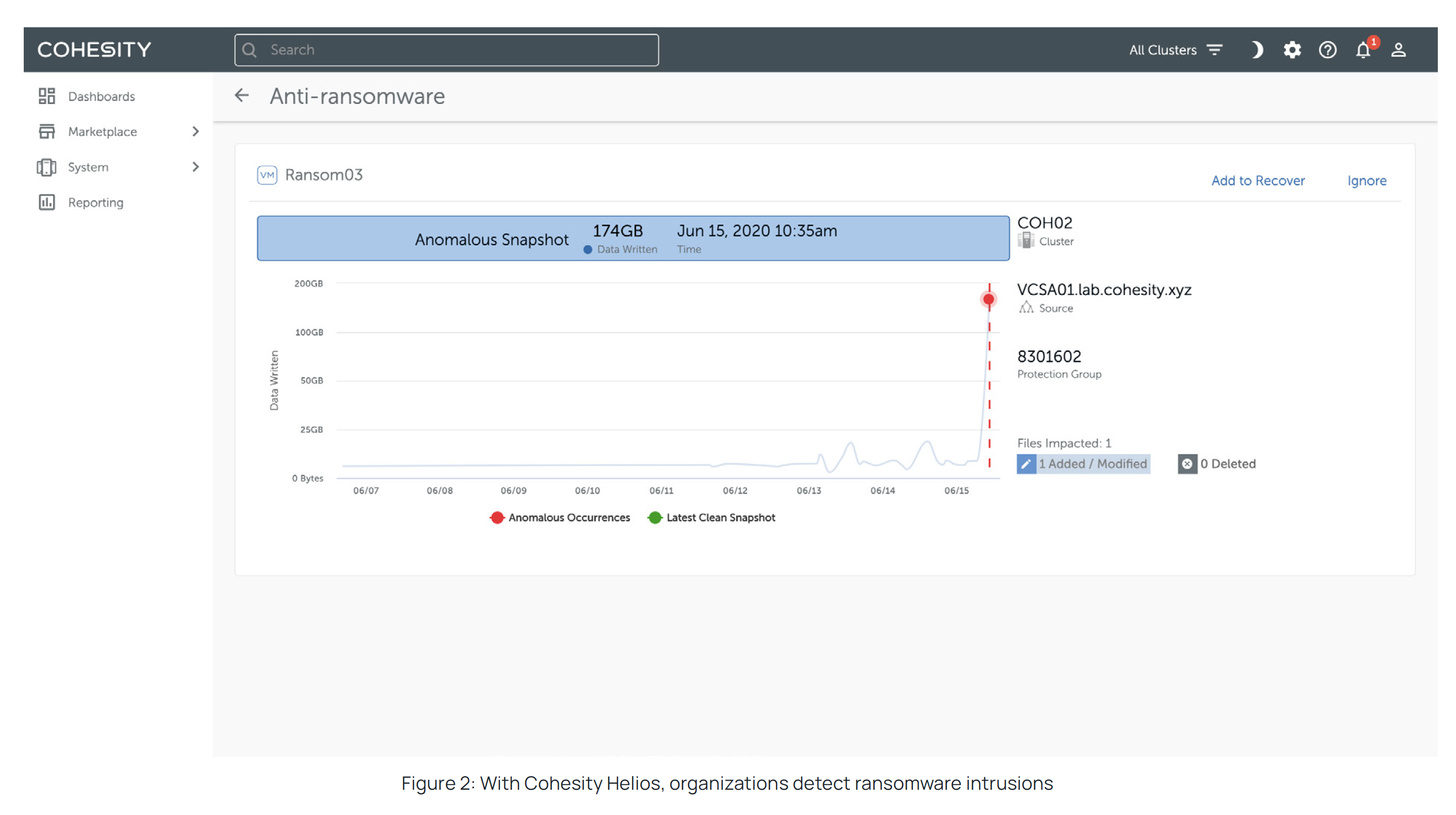The width and height of the screenshot is (1456, 815).
Task: Toggle dark mode moon icon
Action: click(1256, 49)
